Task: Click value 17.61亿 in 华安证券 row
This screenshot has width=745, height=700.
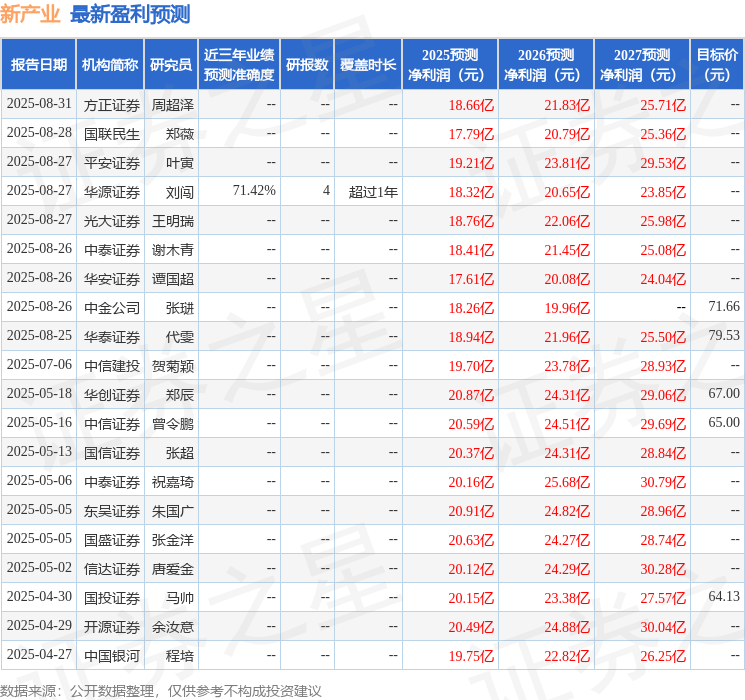Action: click(471, 279)
